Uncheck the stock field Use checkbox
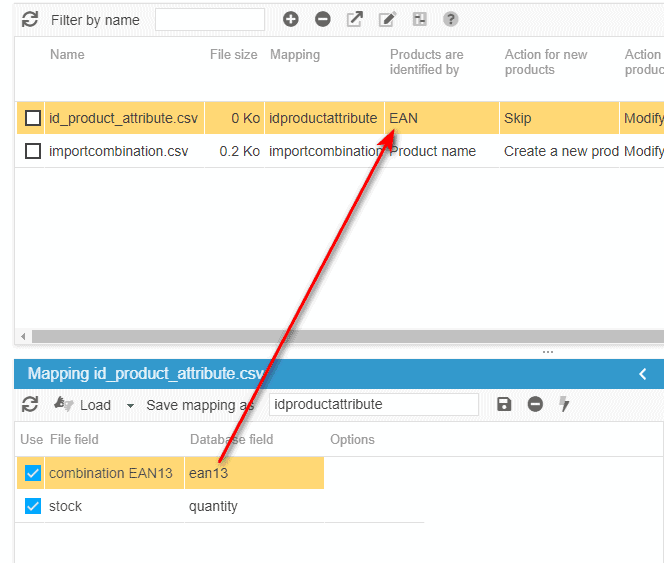This screenshot has width=664, height=563. click(33, 506)
